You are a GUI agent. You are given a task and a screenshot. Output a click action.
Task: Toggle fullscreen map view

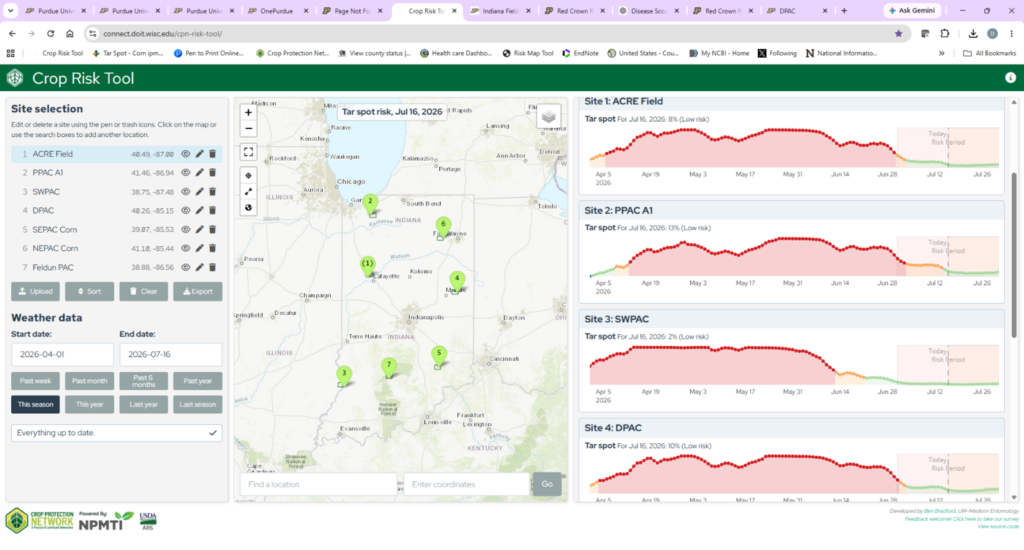click(x=248, y=152)
